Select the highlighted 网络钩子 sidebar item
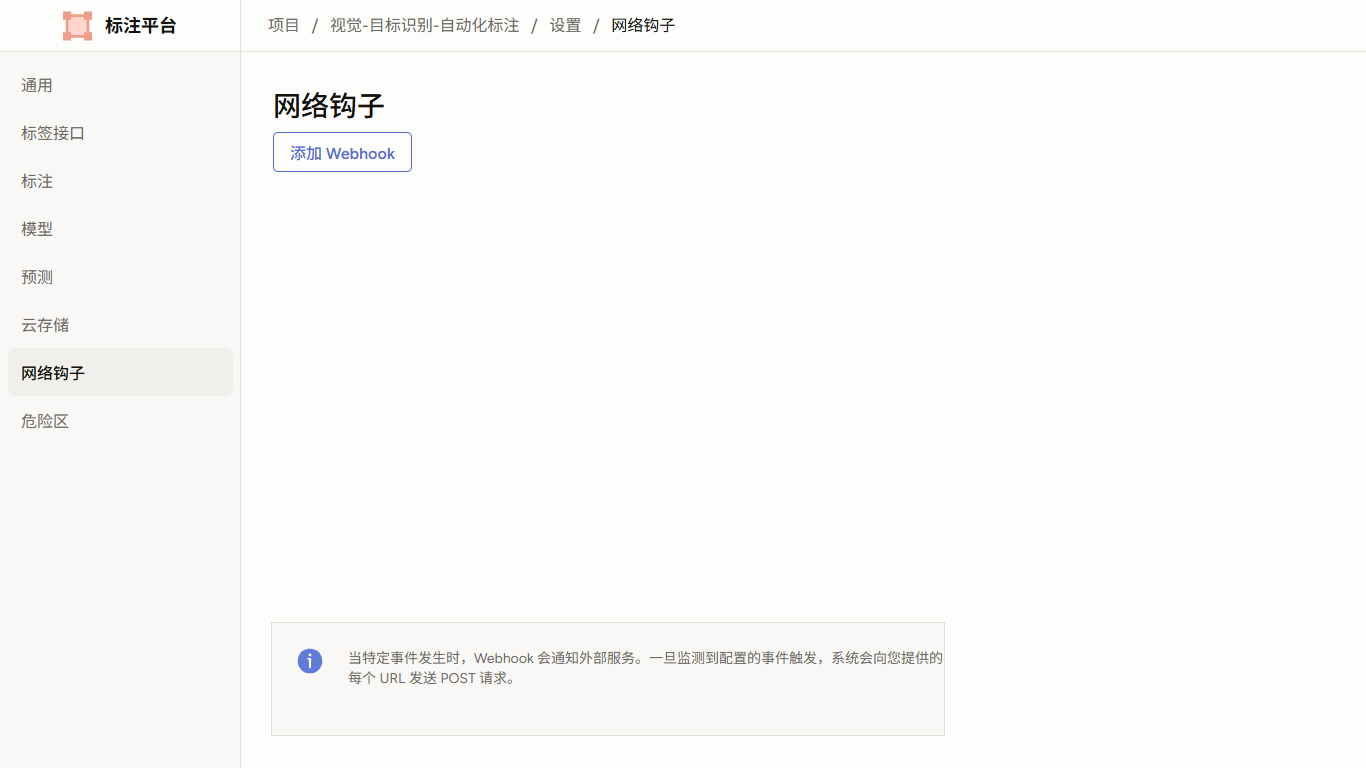The height and width of the screenshot is (768, 1366). click(x=120, y=372)
